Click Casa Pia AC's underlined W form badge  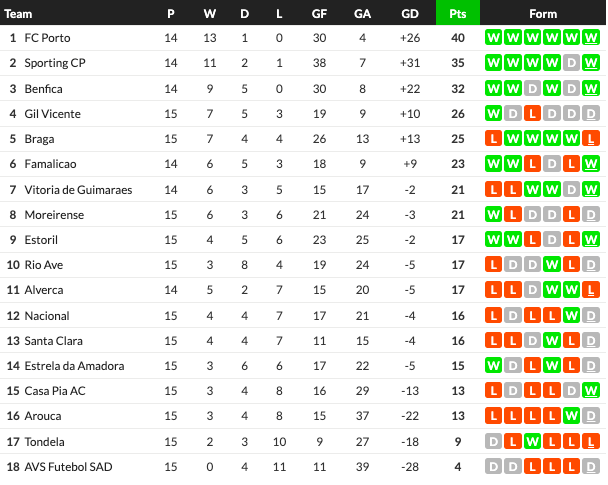pos(591,392)
